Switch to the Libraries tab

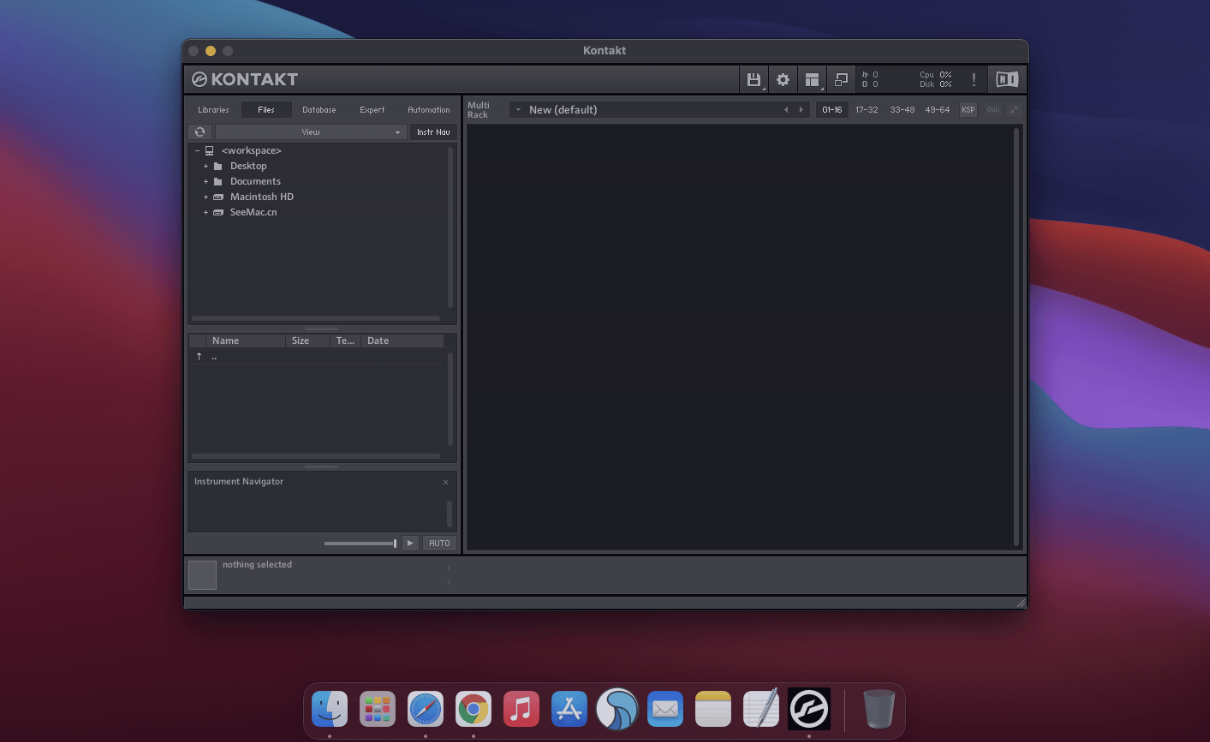click(213, 109)
